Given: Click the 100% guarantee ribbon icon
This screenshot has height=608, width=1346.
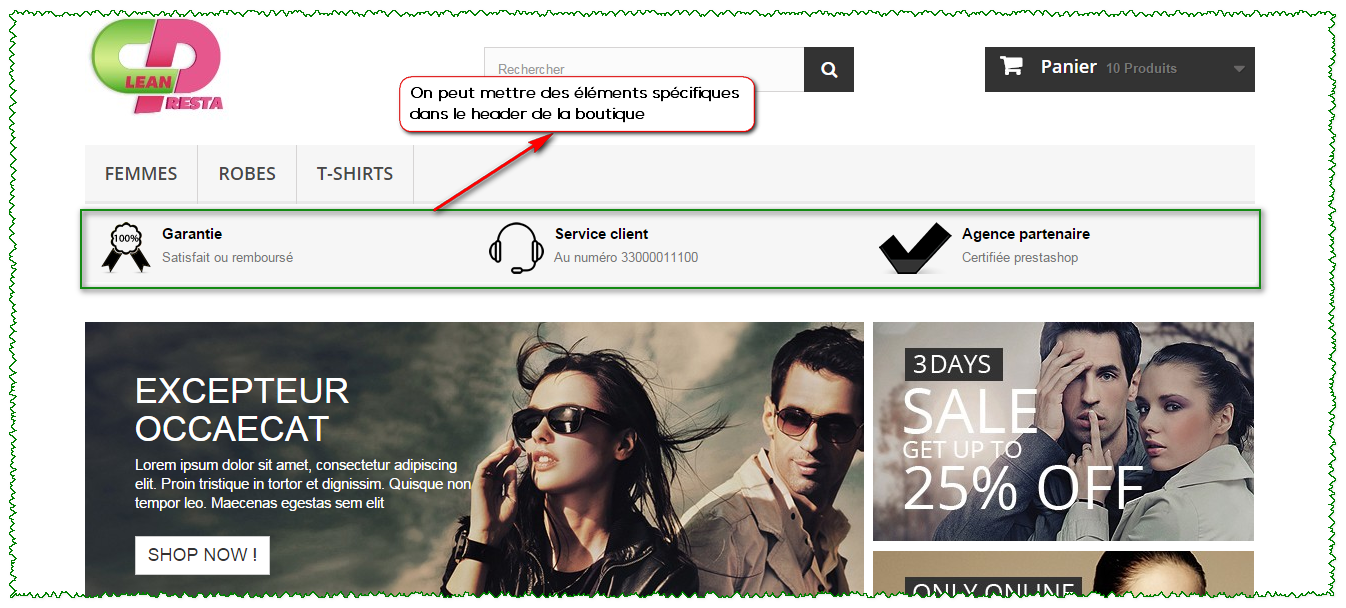Looking at the screenshot, I should (126, 247).
